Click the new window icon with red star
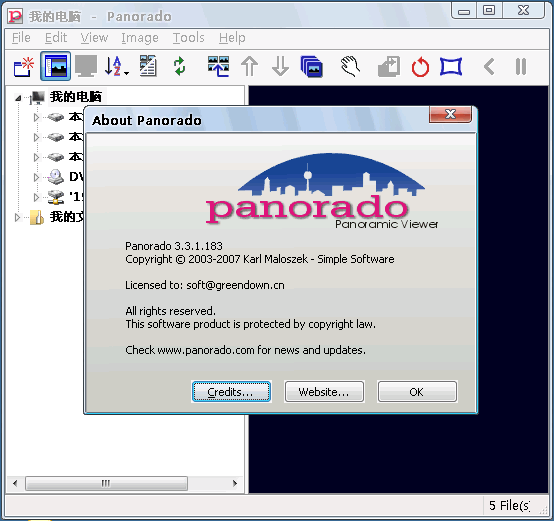This screenshot has height=521, width=554. [x=24, y=66]
